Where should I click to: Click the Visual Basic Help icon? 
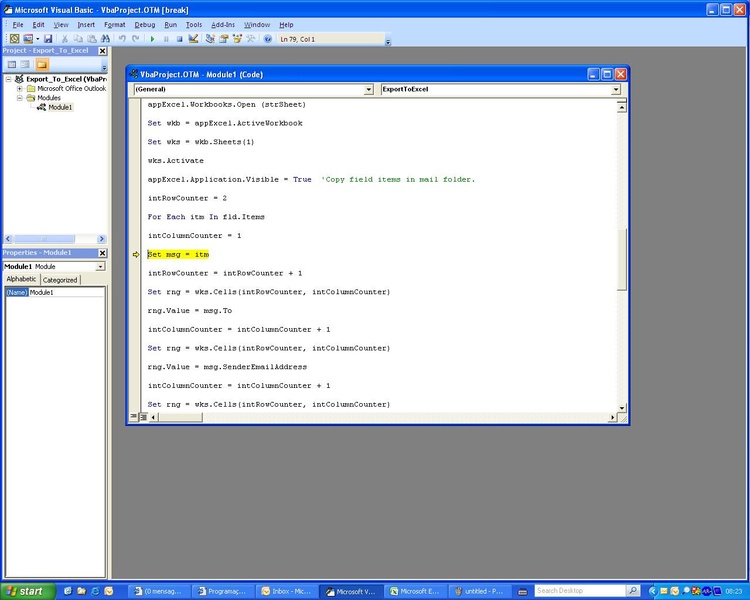268,39
